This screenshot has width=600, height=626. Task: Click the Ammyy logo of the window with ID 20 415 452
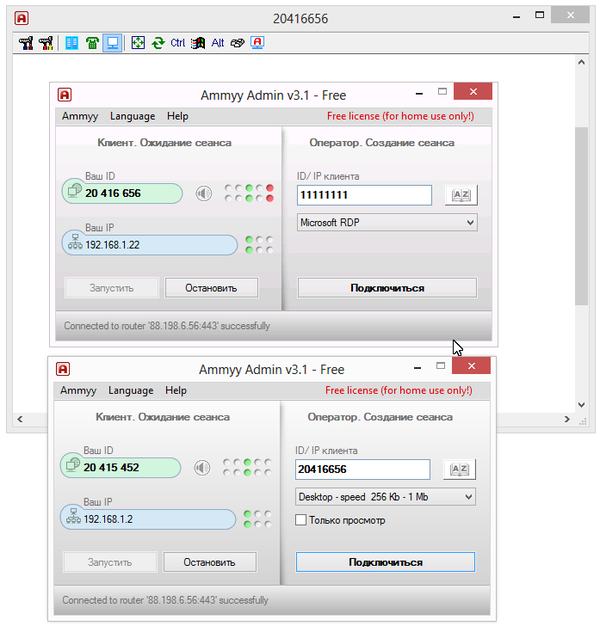pos(63,369)
